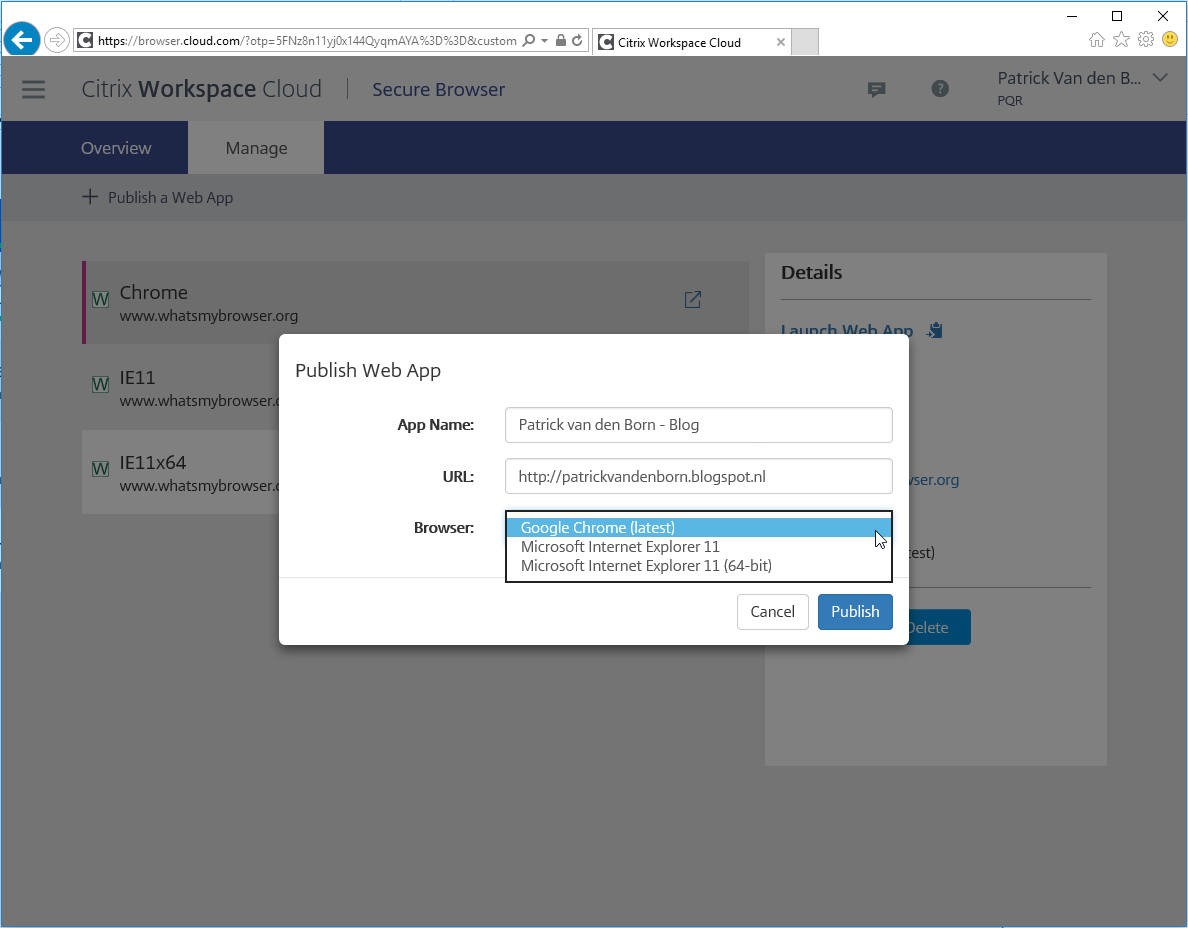
Task: Open the address bar dropdown arrow
Action: [545, 41]
